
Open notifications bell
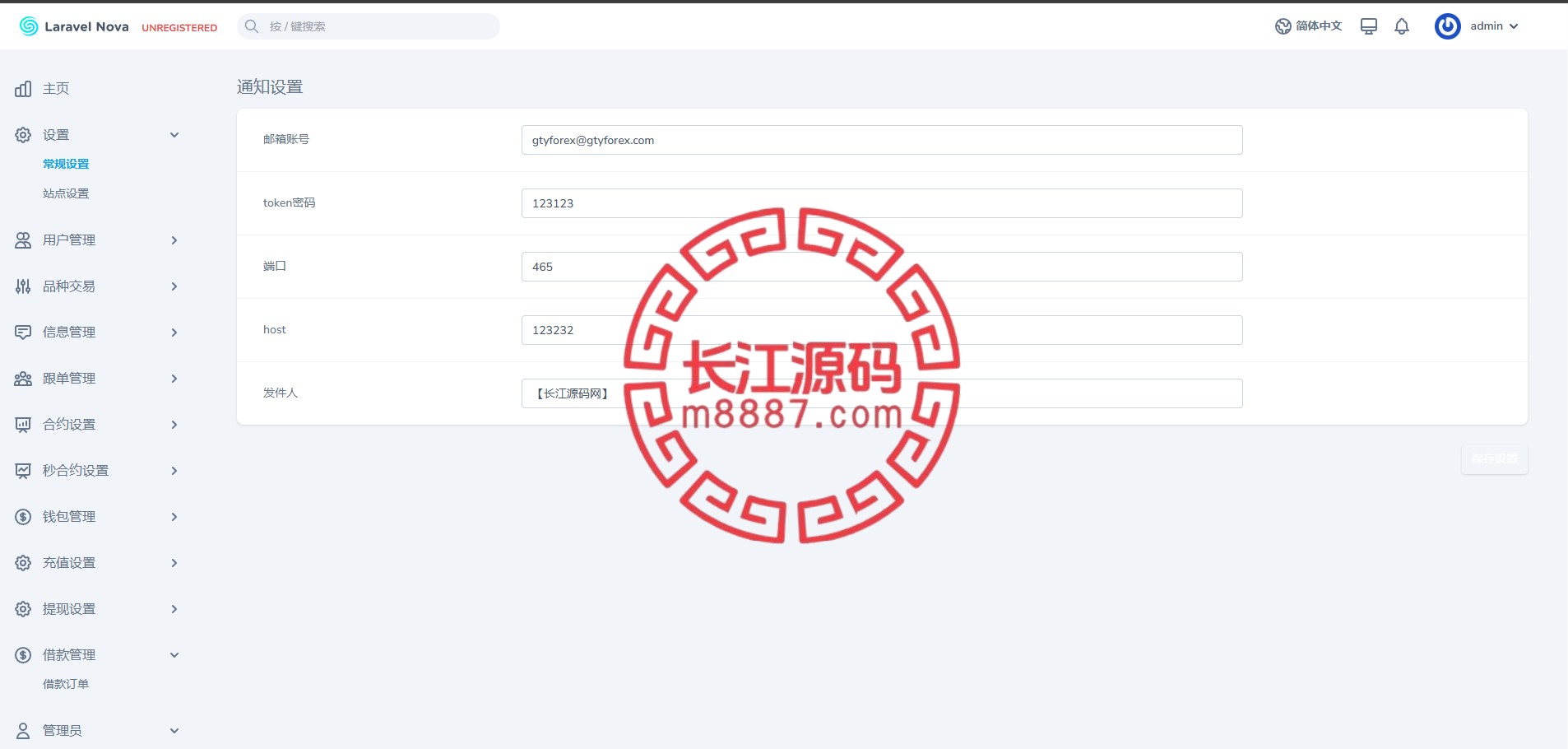pyautogui.click(x=1402, y=26)
